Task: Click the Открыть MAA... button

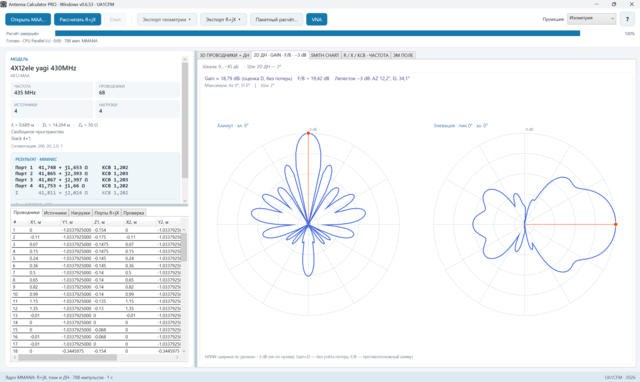Action: (x=28, y=19)
